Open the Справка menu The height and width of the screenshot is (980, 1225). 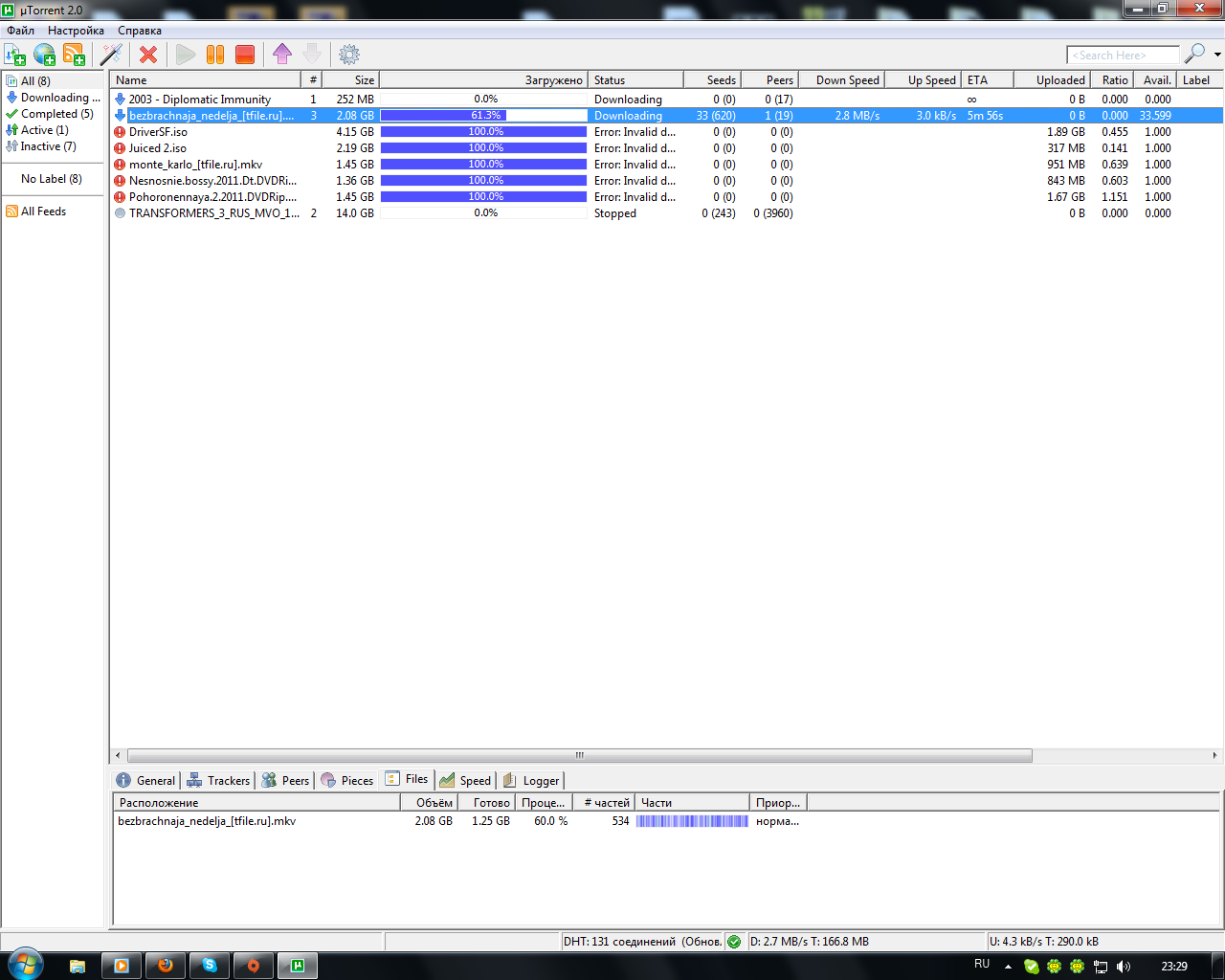pyautogui.click(x=140, y=31)
